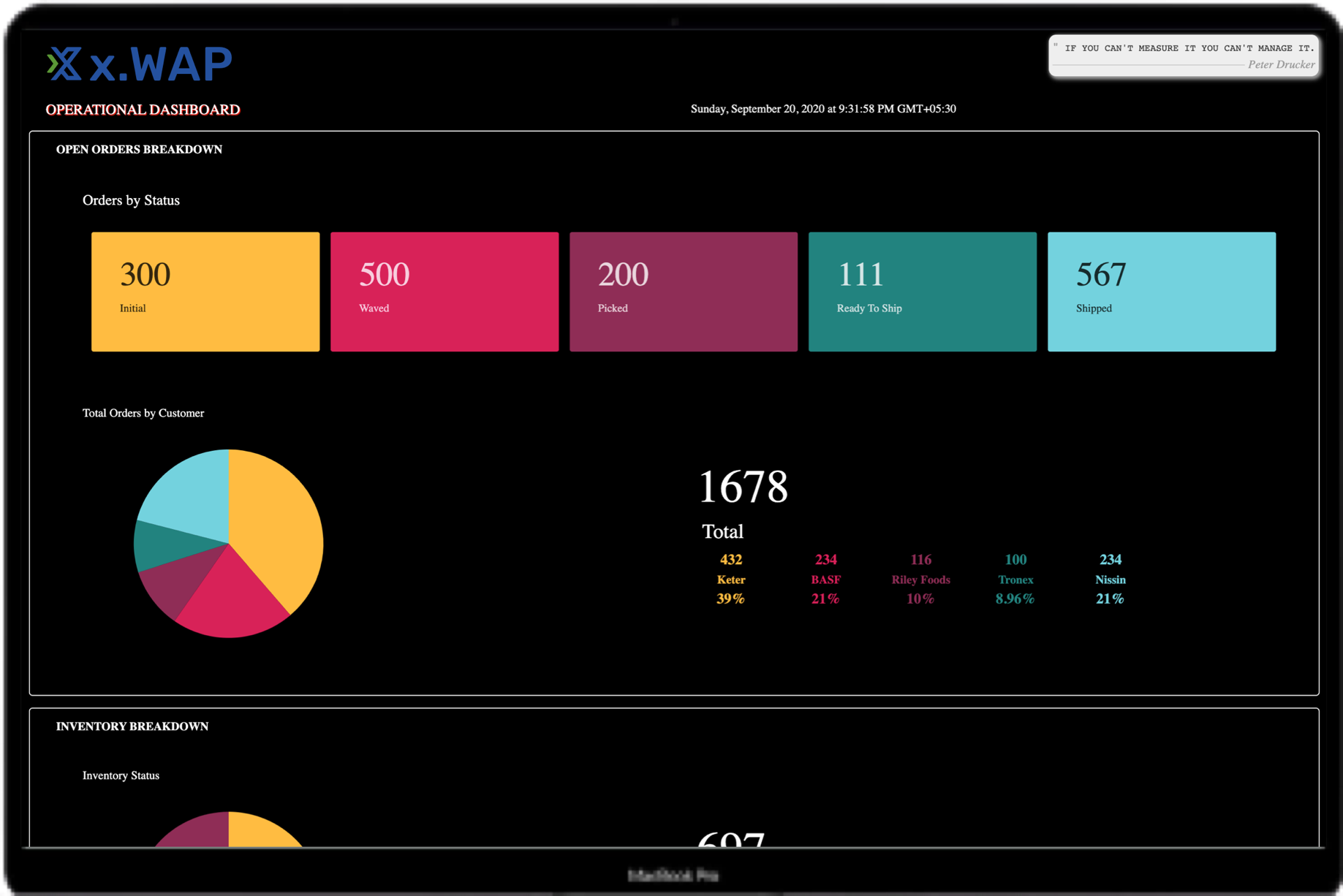Viewport: 1343px width, 896px height.
Task: Click the OPERATIONAL DASHBOARD title
Action: pos(143,110)
